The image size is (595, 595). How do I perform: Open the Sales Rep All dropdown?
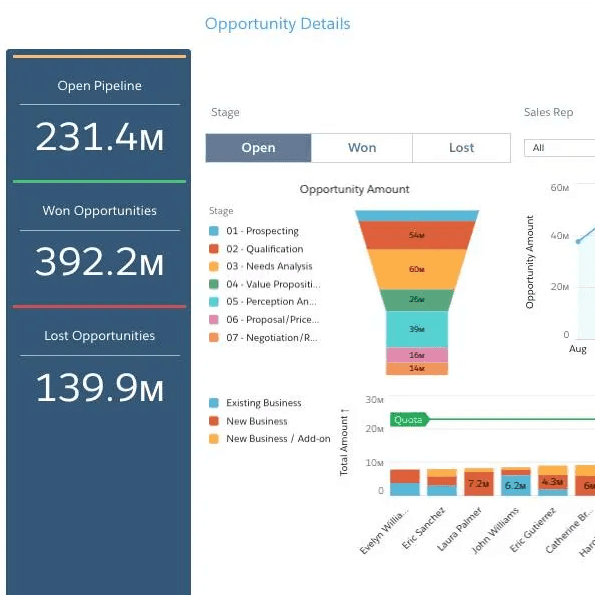560,148
